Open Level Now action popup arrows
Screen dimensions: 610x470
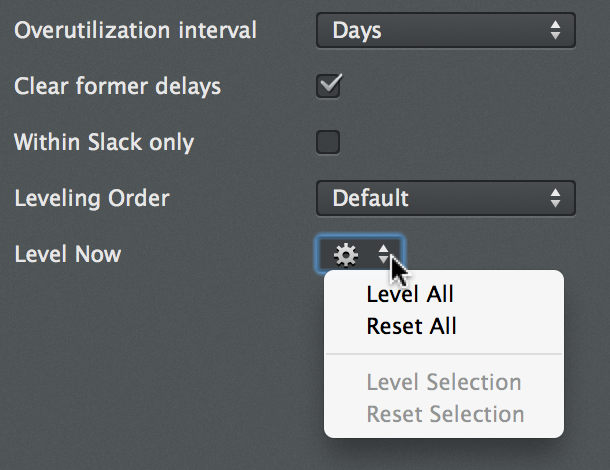[384, 254]
